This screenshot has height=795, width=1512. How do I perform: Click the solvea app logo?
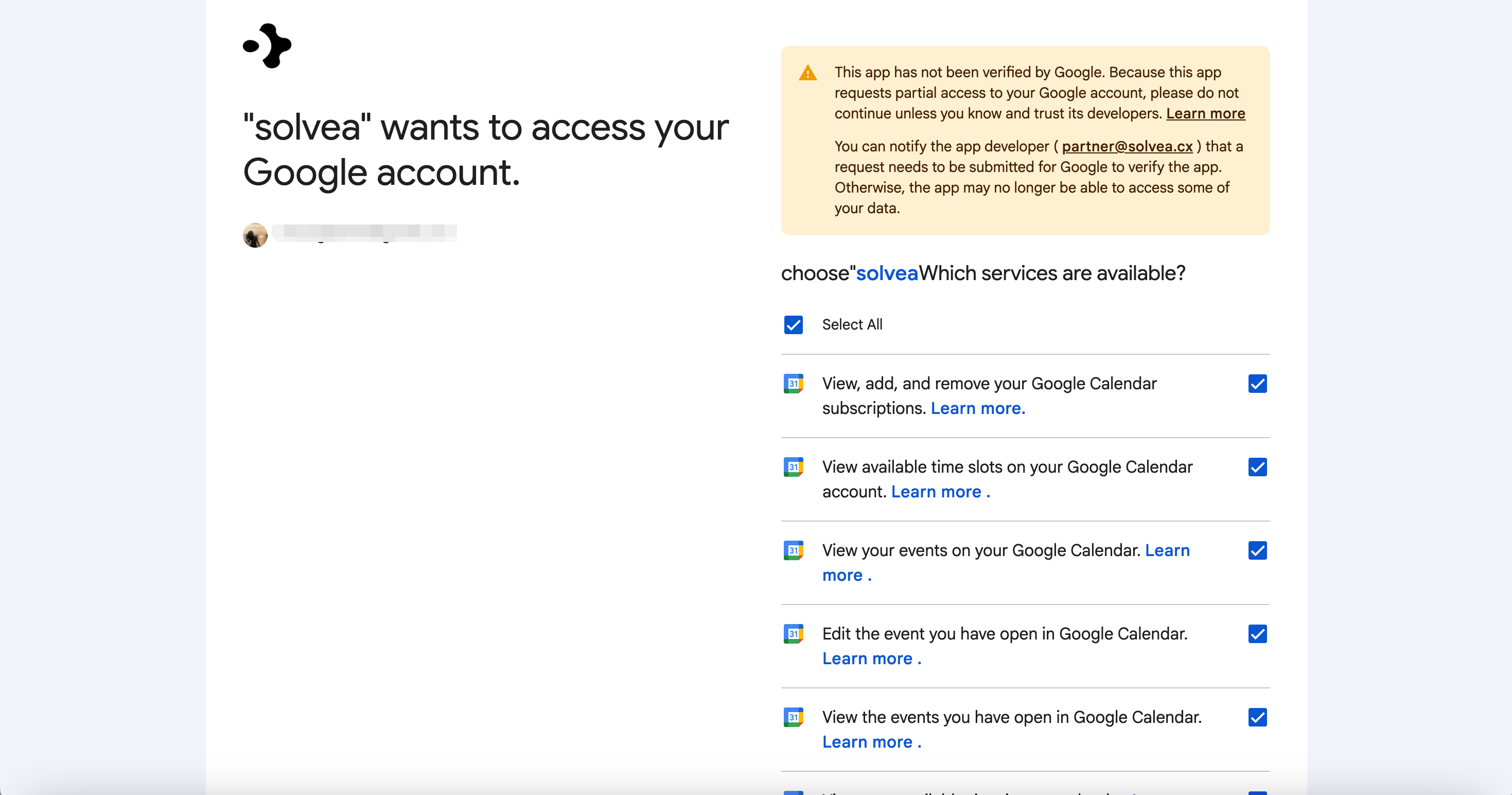[268, 46]
